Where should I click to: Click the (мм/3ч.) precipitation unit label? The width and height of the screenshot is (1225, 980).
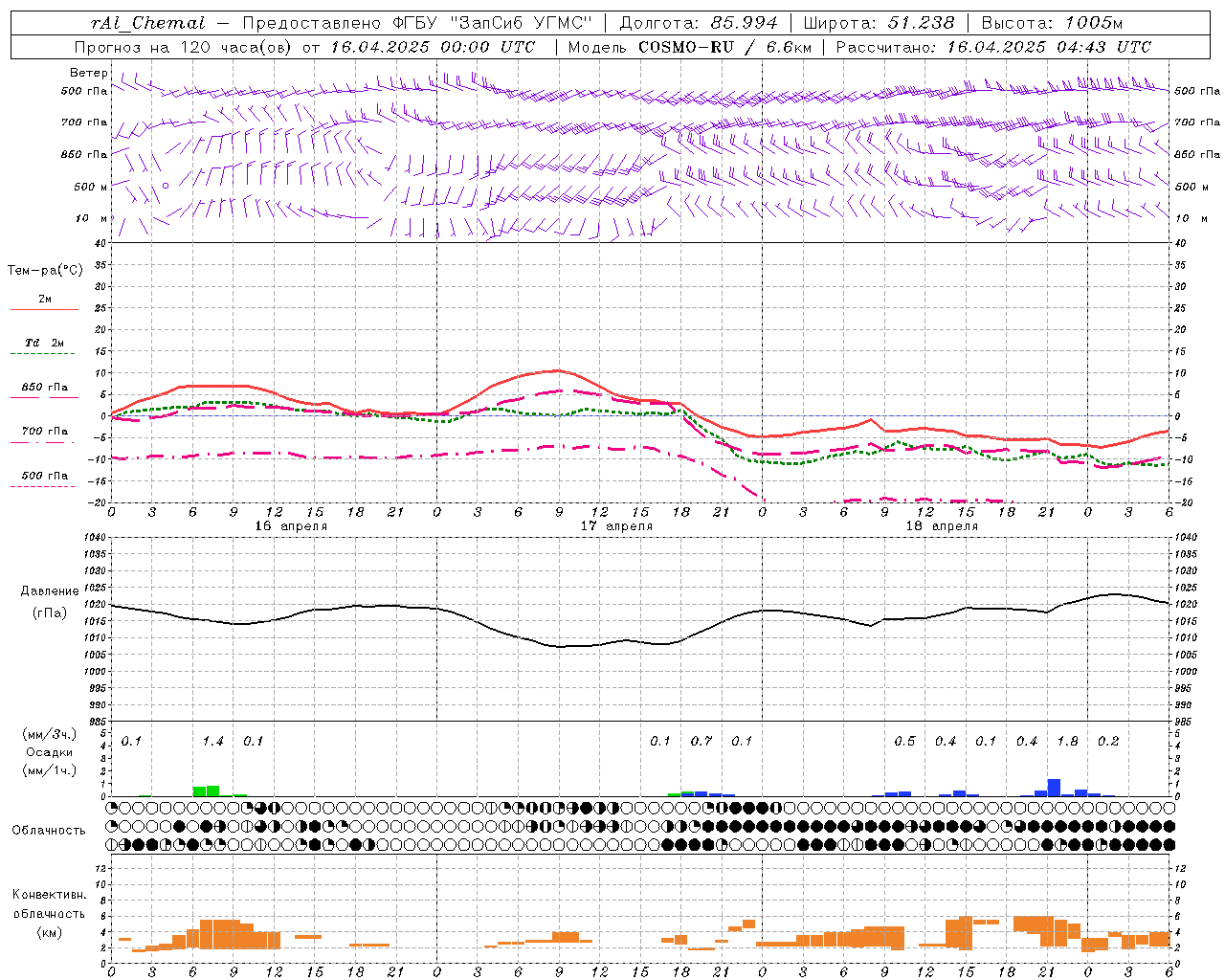[x=50, y=734]
